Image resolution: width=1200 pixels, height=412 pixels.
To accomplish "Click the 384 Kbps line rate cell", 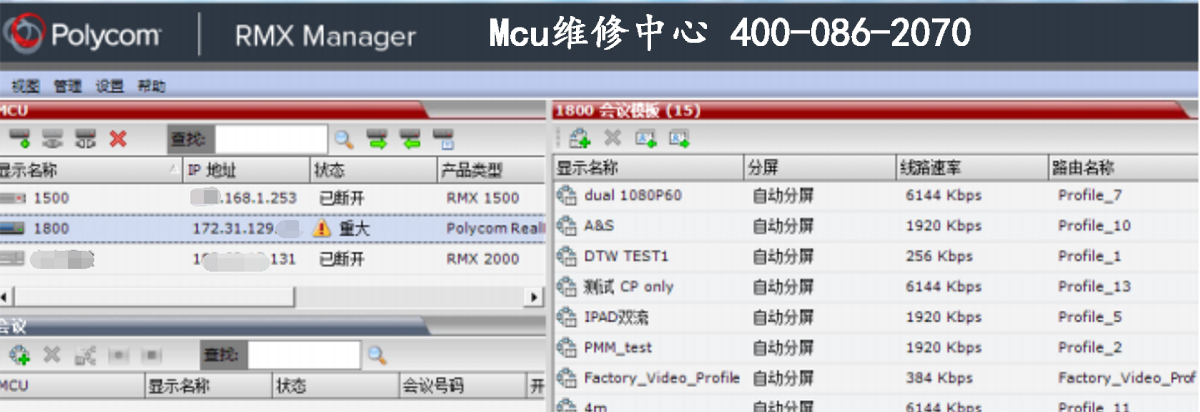I will (939, 378).
